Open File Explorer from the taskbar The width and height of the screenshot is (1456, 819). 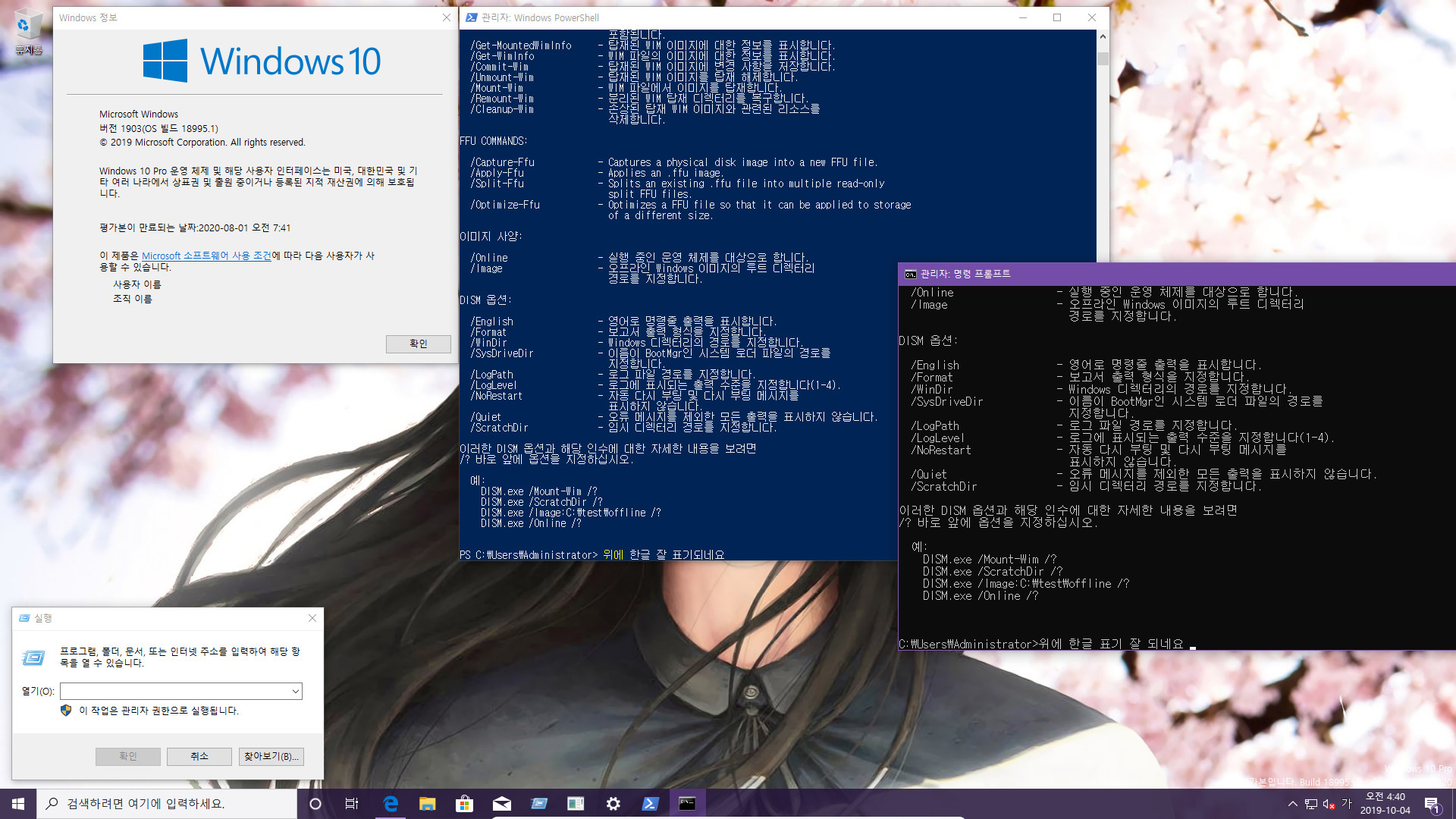(x=428, y=804)
